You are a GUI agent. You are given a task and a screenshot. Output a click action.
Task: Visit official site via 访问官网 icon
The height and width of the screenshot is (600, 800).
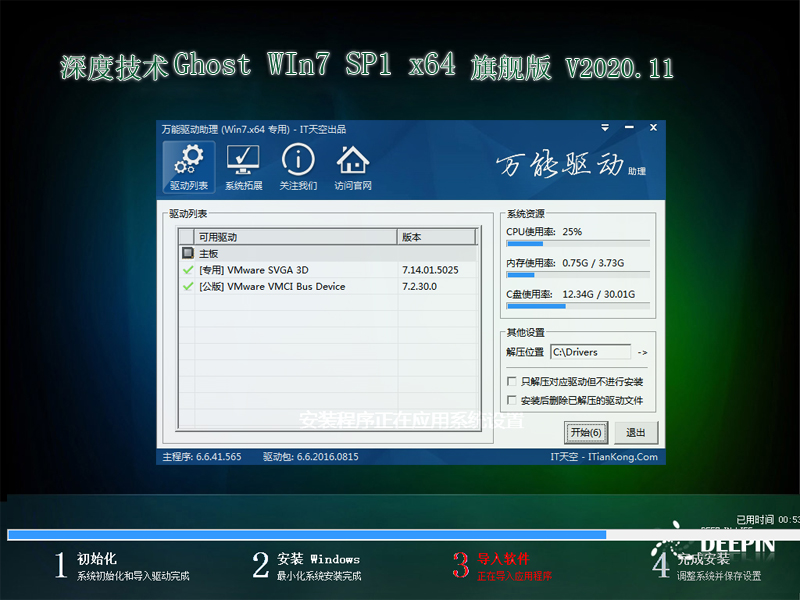(x=353, y=167)
